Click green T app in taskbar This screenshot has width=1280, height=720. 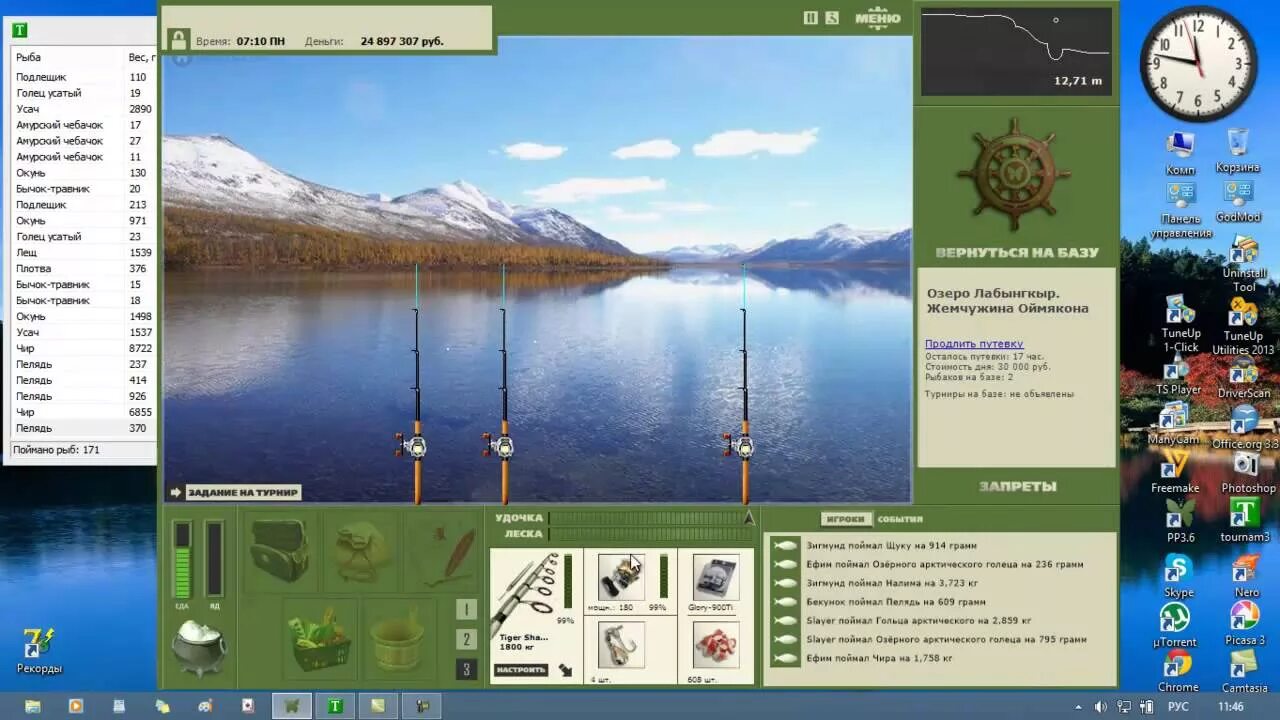tap(336, 706)
